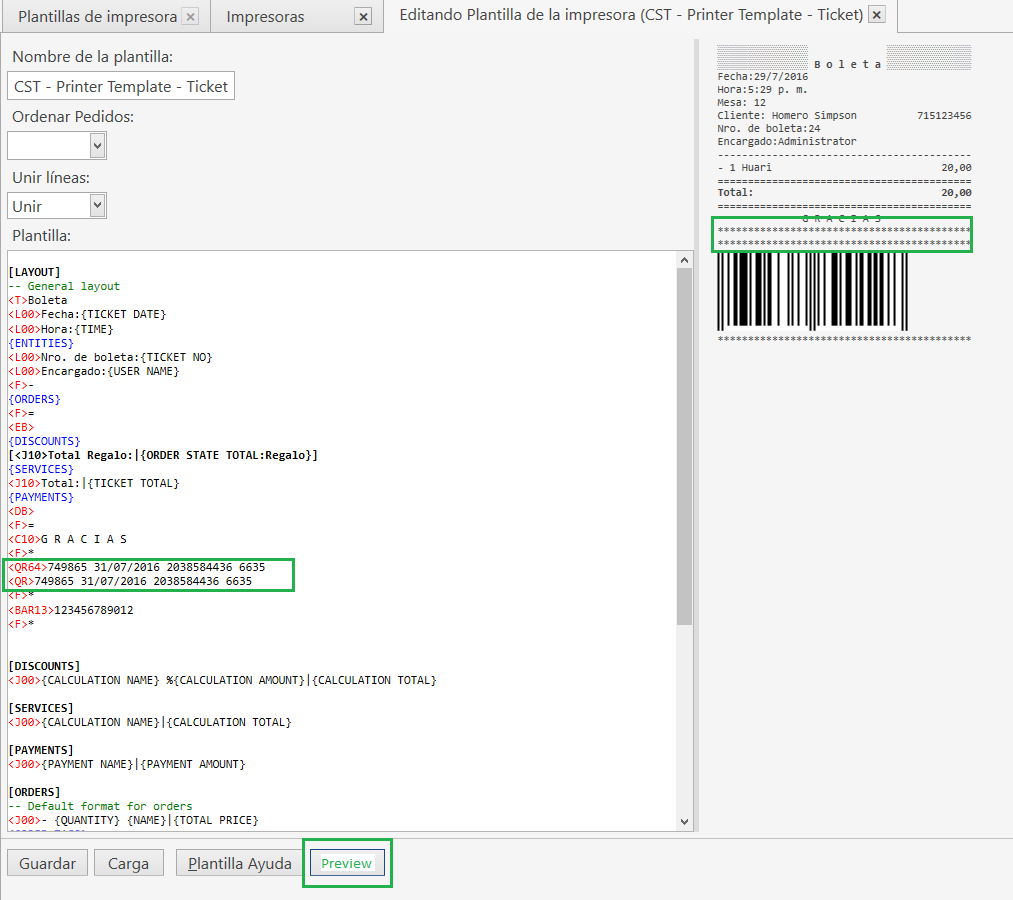Viewport: 1013px width, 900px height.
Task: Click the <DB> tag line
Action: click(21, 511)
